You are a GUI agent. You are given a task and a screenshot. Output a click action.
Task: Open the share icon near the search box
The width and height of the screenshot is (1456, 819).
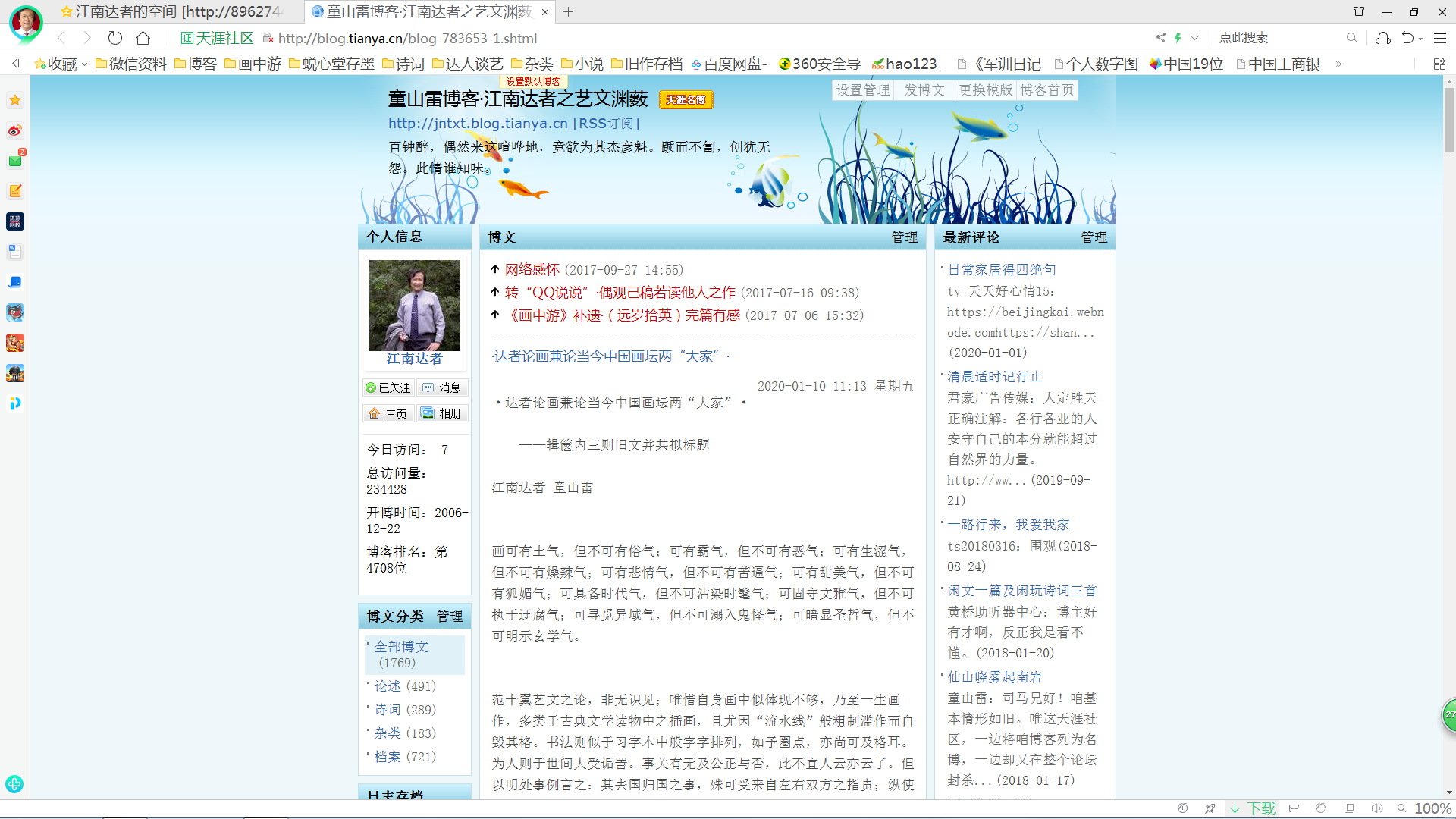(1160, 37)
